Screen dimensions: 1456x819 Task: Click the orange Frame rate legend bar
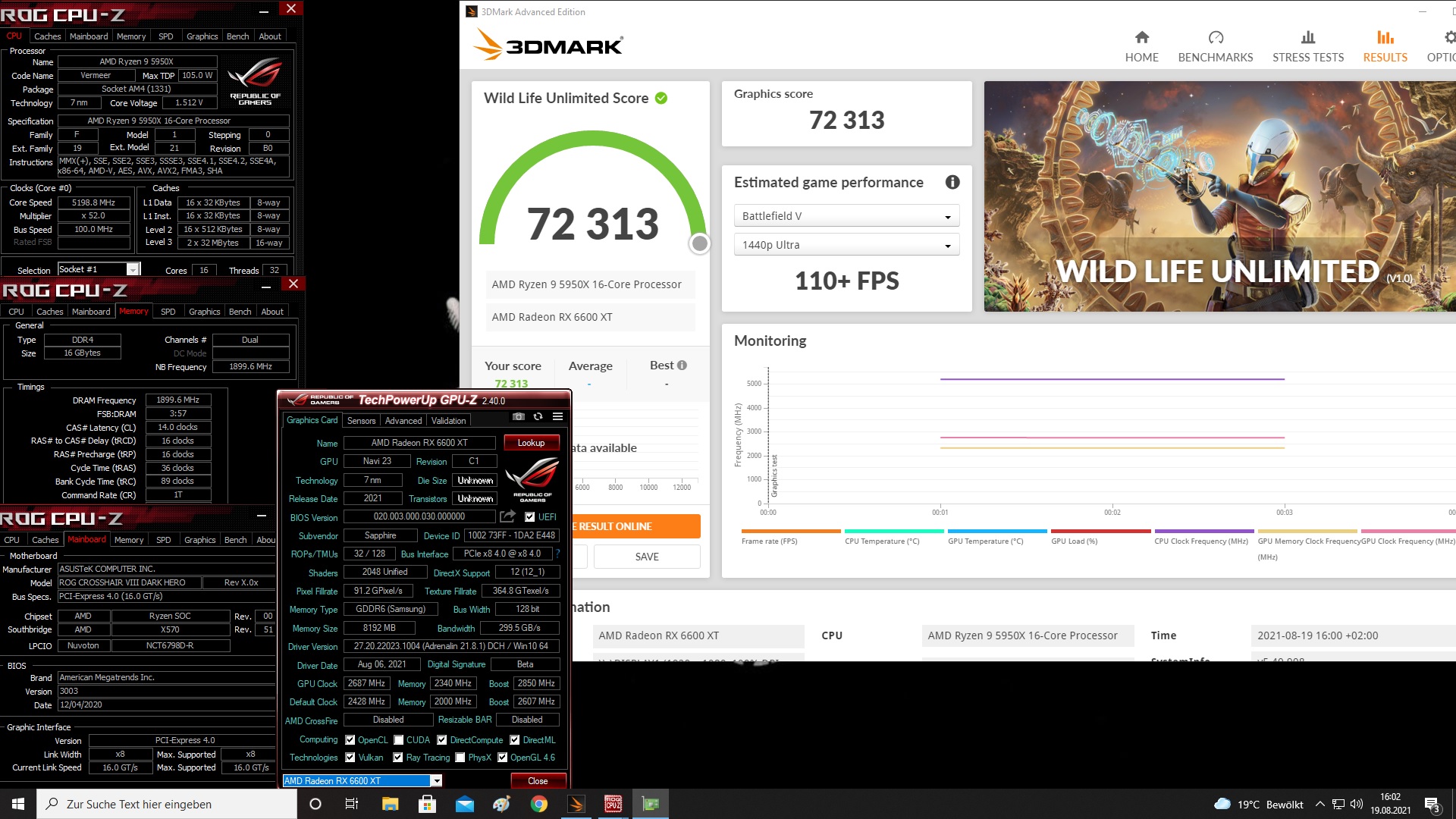point(791,532)
